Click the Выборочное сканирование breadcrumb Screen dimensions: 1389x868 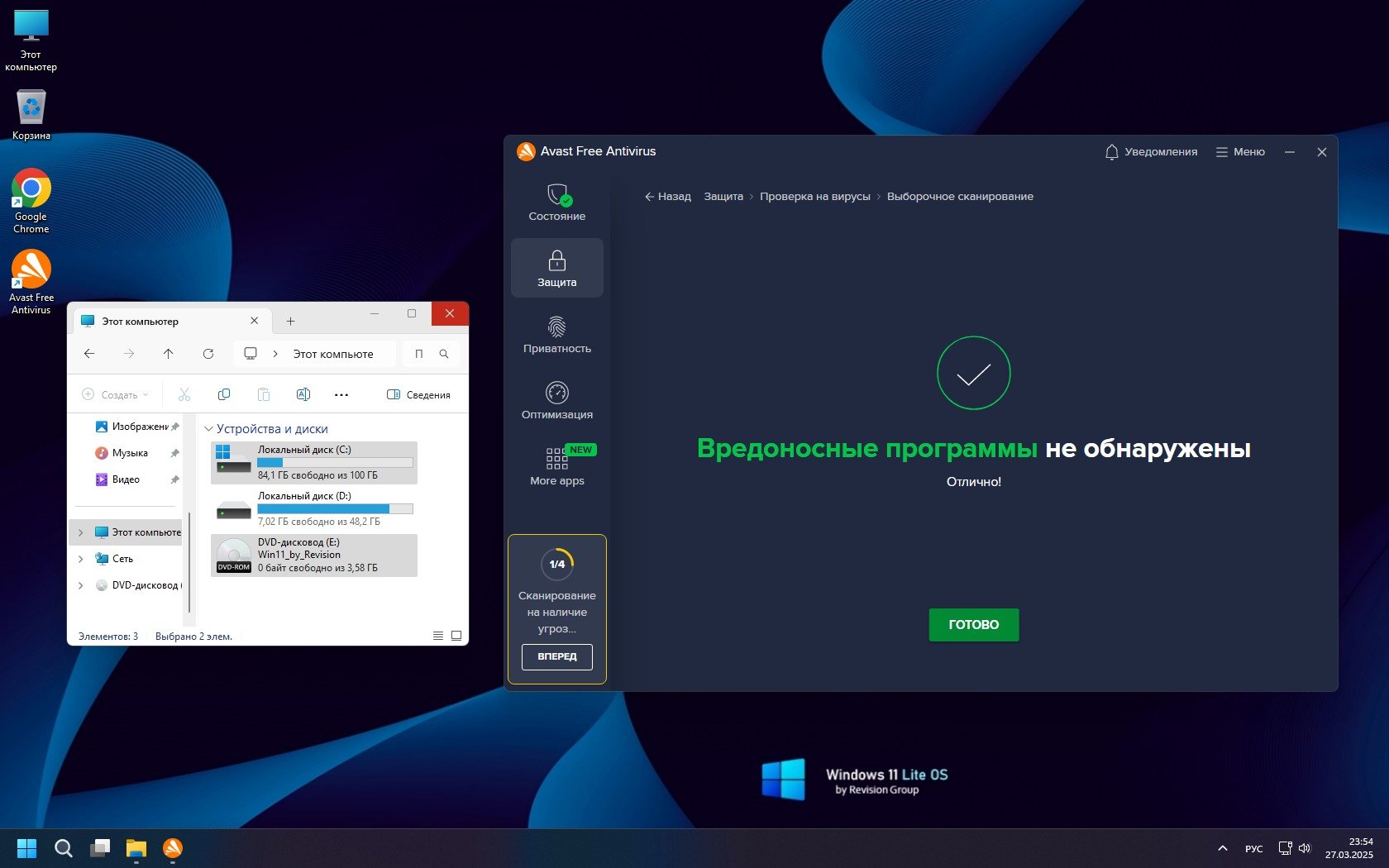point(960,197)
